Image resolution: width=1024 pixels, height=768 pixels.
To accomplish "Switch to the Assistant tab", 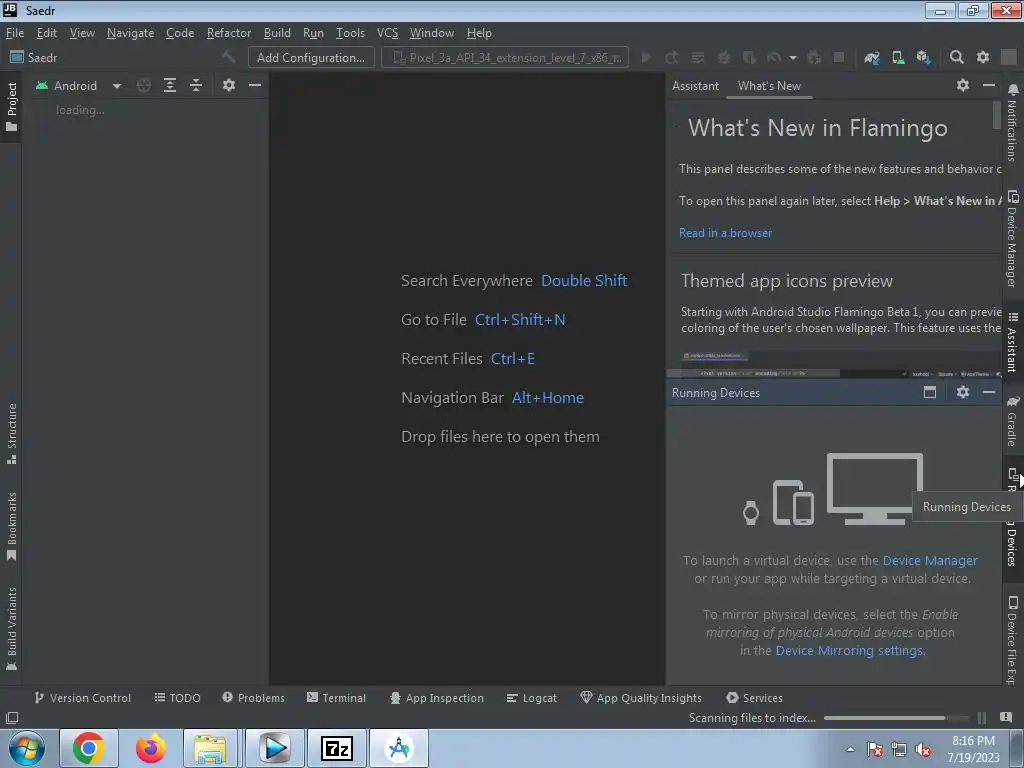I will 695,86.
